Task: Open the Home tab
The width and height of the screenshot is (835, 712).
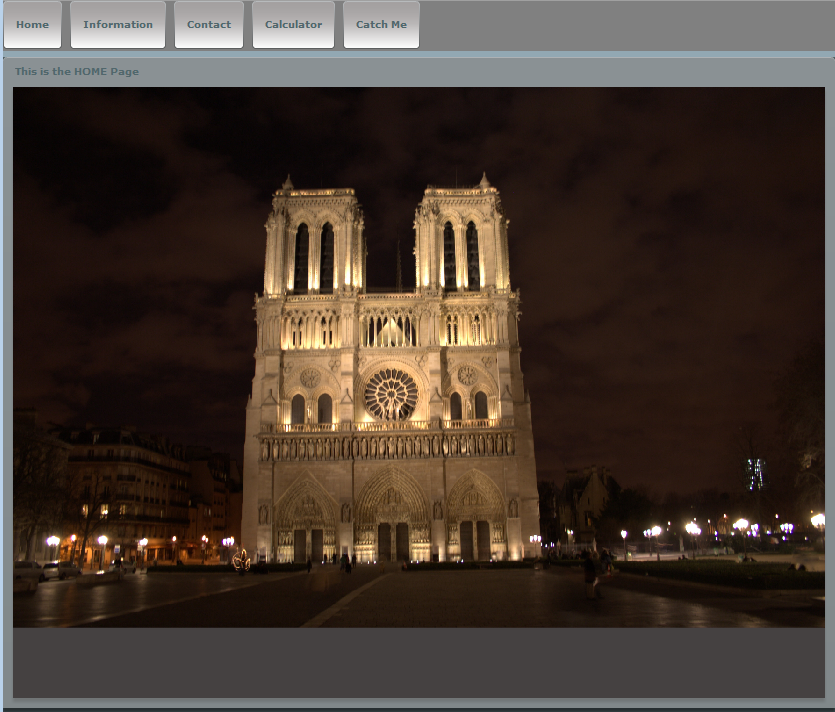Action: coord(32,24)
